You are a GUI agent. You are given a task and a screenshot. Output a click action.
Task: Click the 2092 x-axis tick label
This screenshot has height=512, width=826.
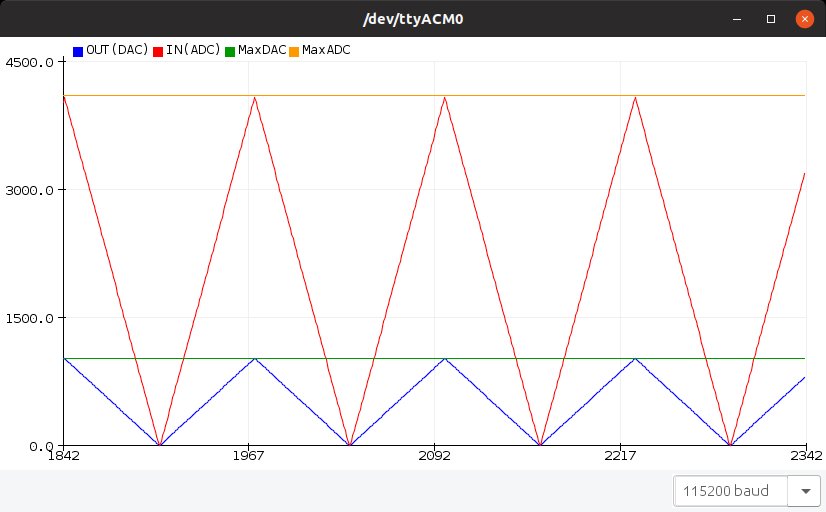point(434,456)
